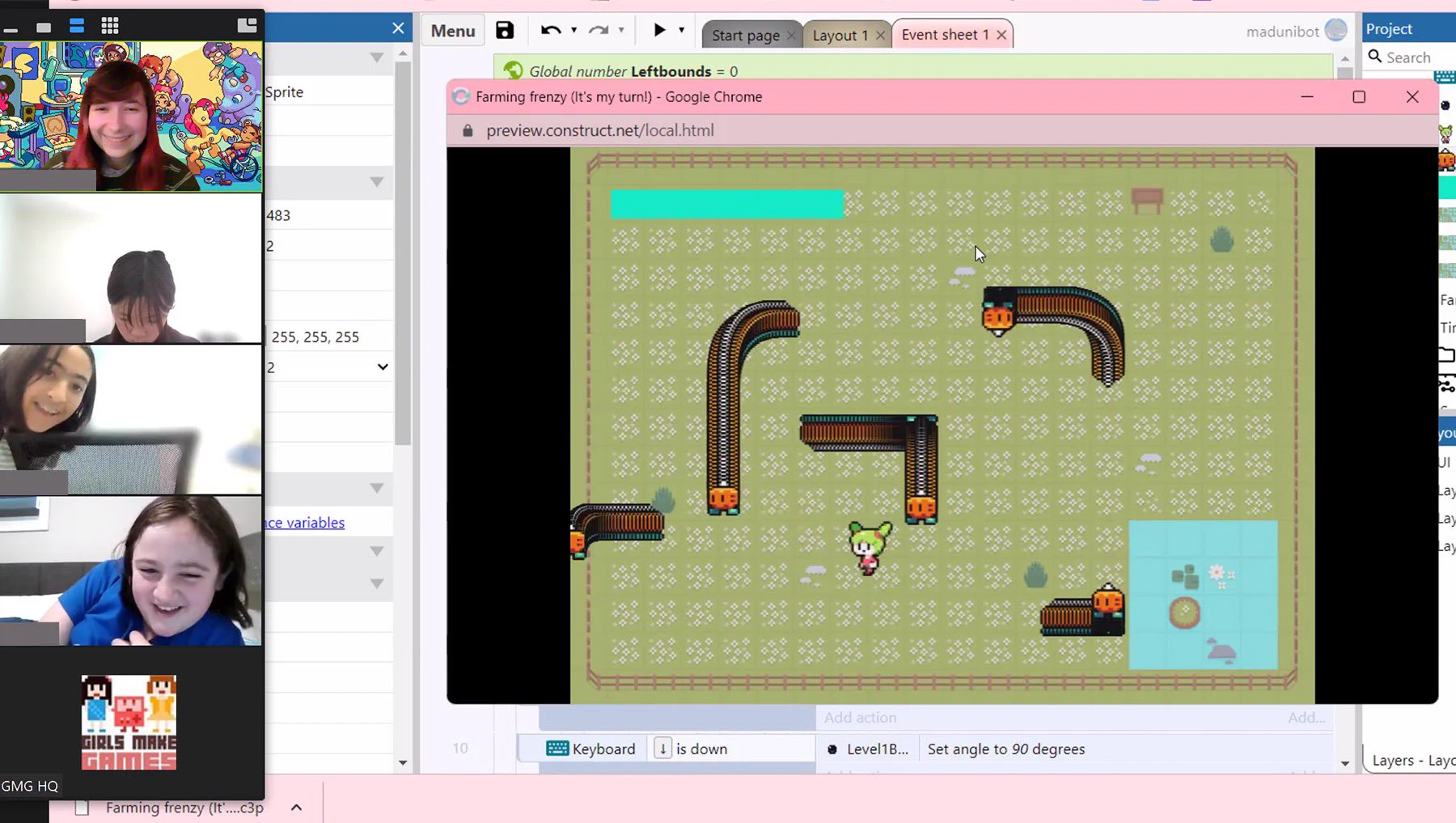Click the down arrow of the event sheet scrollbar
Viewport: 1456px width, 823px height.
[1345, 763]
